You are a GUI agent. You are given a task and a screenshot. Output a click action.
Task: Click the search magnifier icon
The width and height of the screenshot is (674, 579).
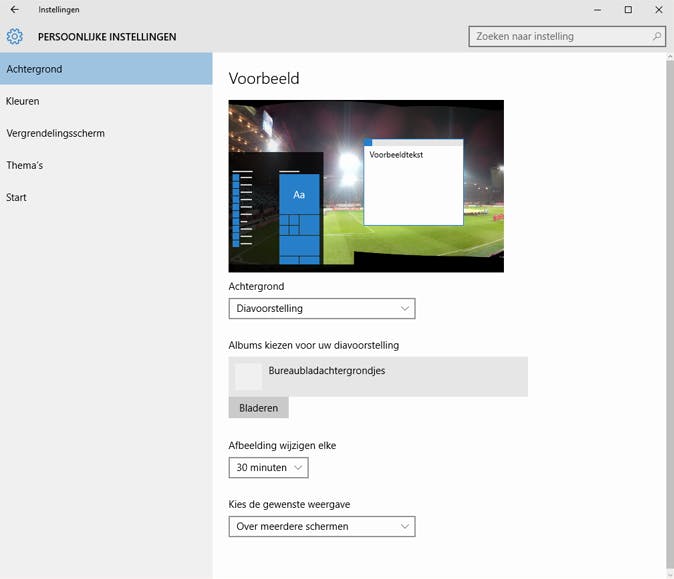pyautogui.click(x=656, y=37)
